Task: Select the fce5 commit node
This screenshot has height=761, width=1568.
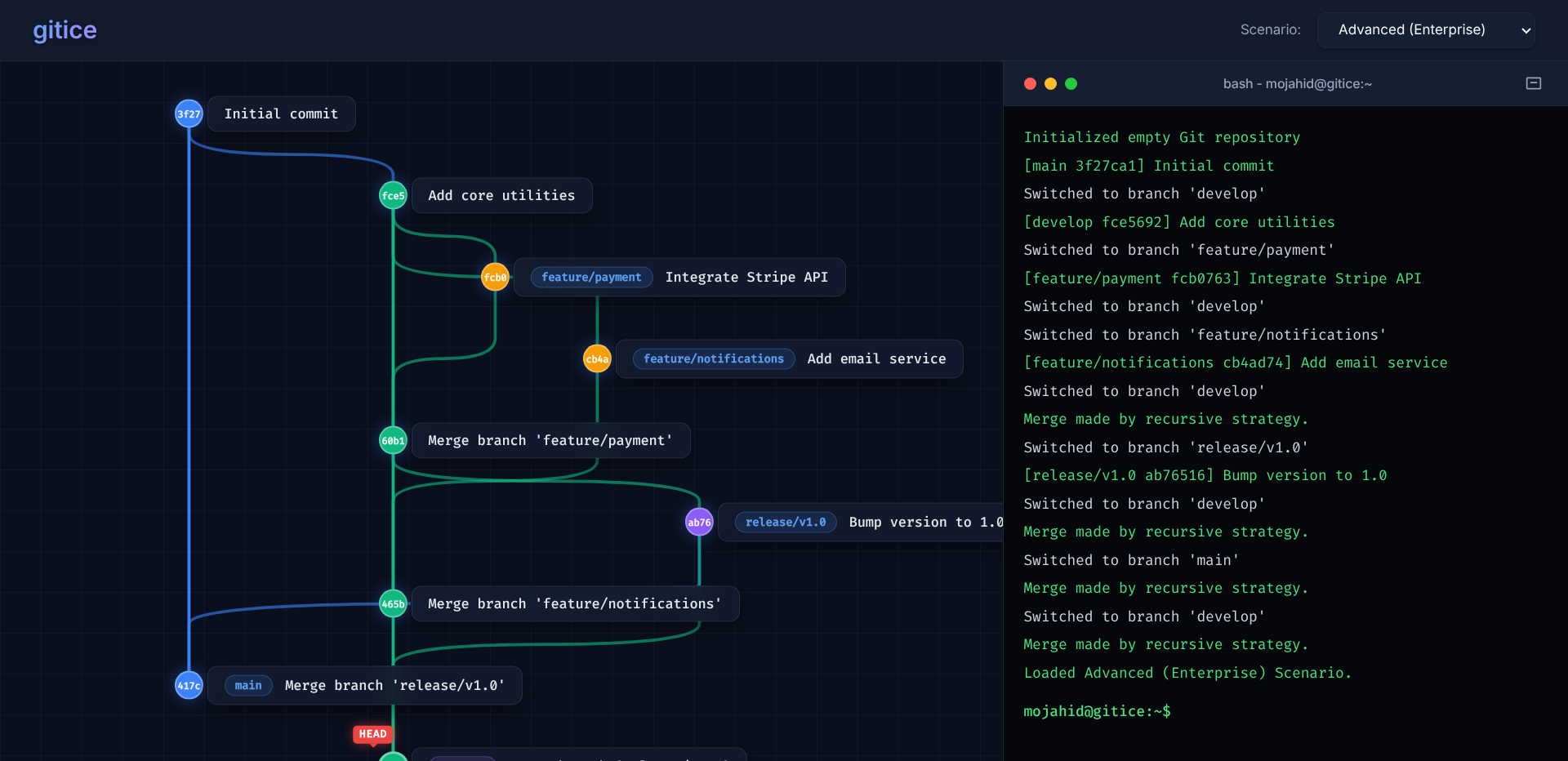Action: coord(393,195)
